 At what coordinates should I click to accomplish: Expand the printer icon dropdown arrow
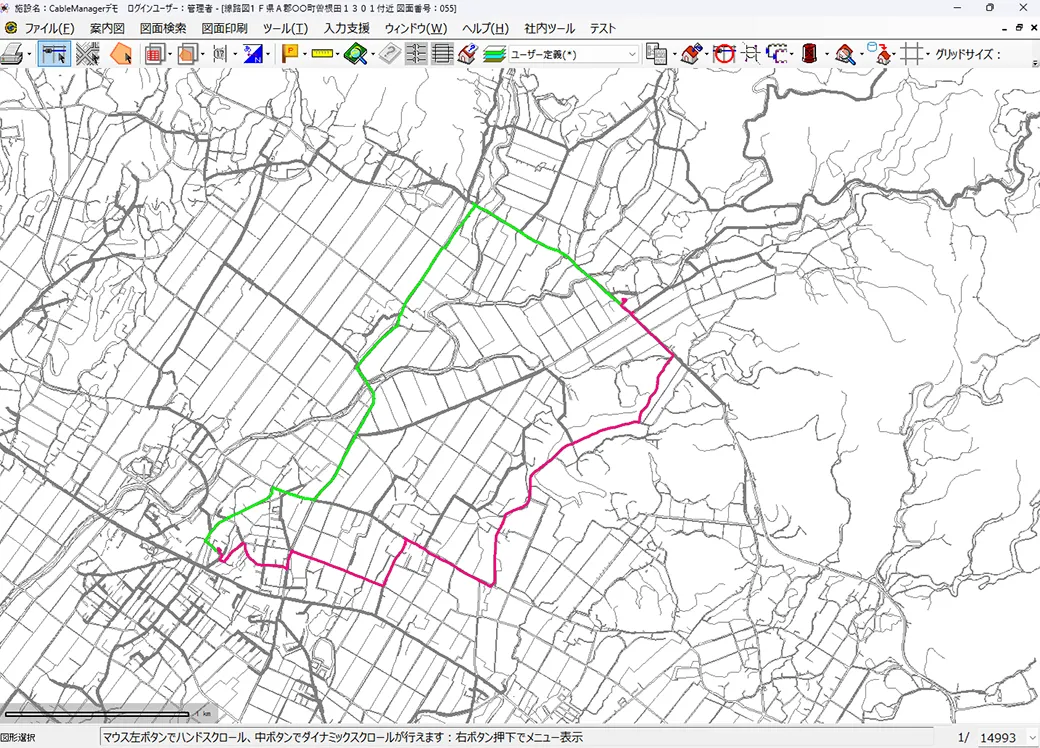coord(30,54)
